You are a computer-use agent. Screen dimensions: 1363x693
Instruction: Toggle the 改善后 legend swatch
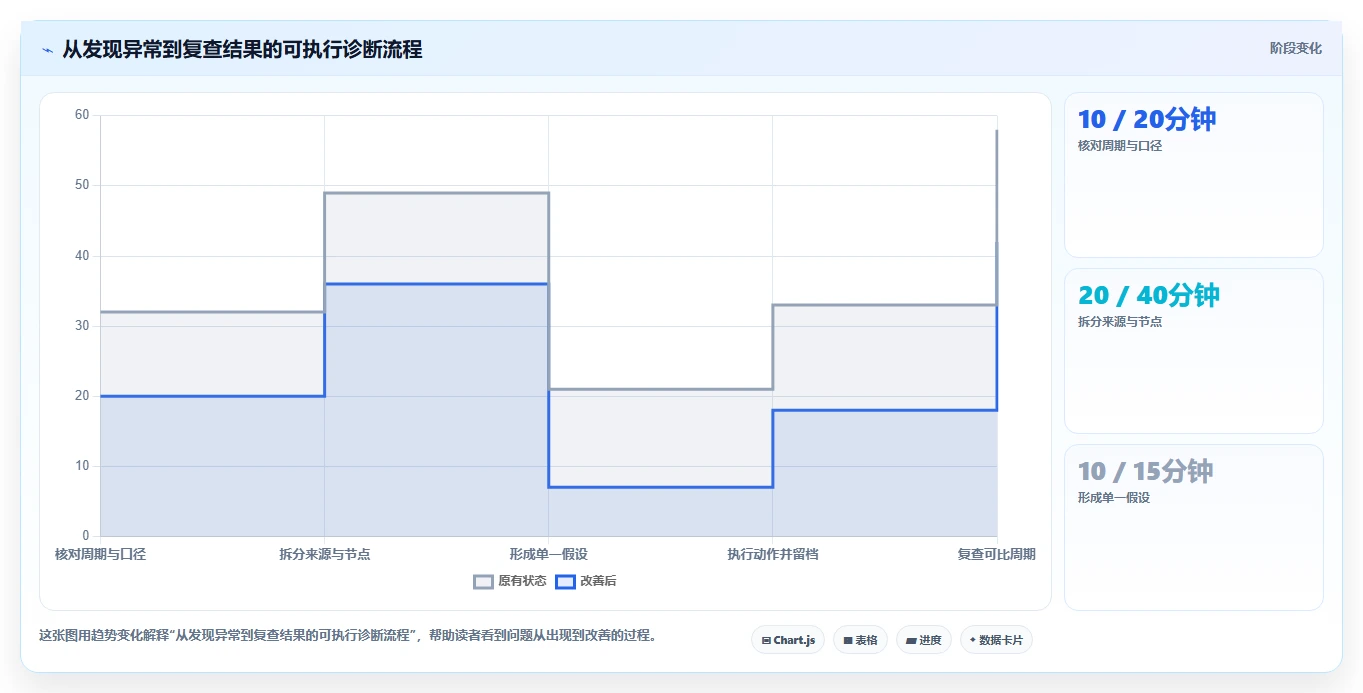tap(566, 581)
